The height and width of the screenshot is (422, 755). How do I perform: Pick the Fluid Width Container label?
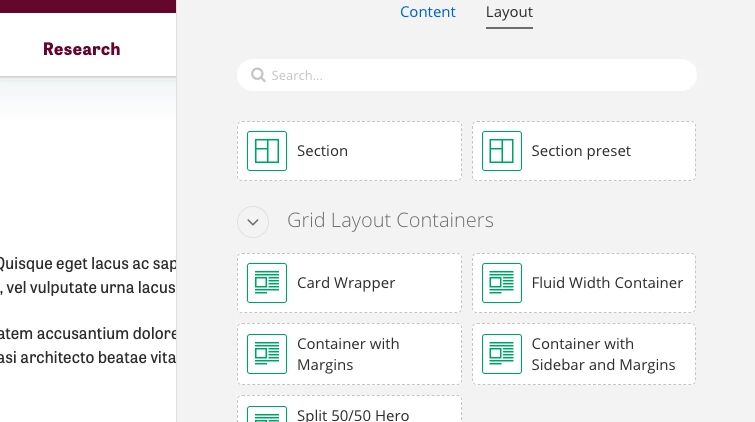pos(607,283)
